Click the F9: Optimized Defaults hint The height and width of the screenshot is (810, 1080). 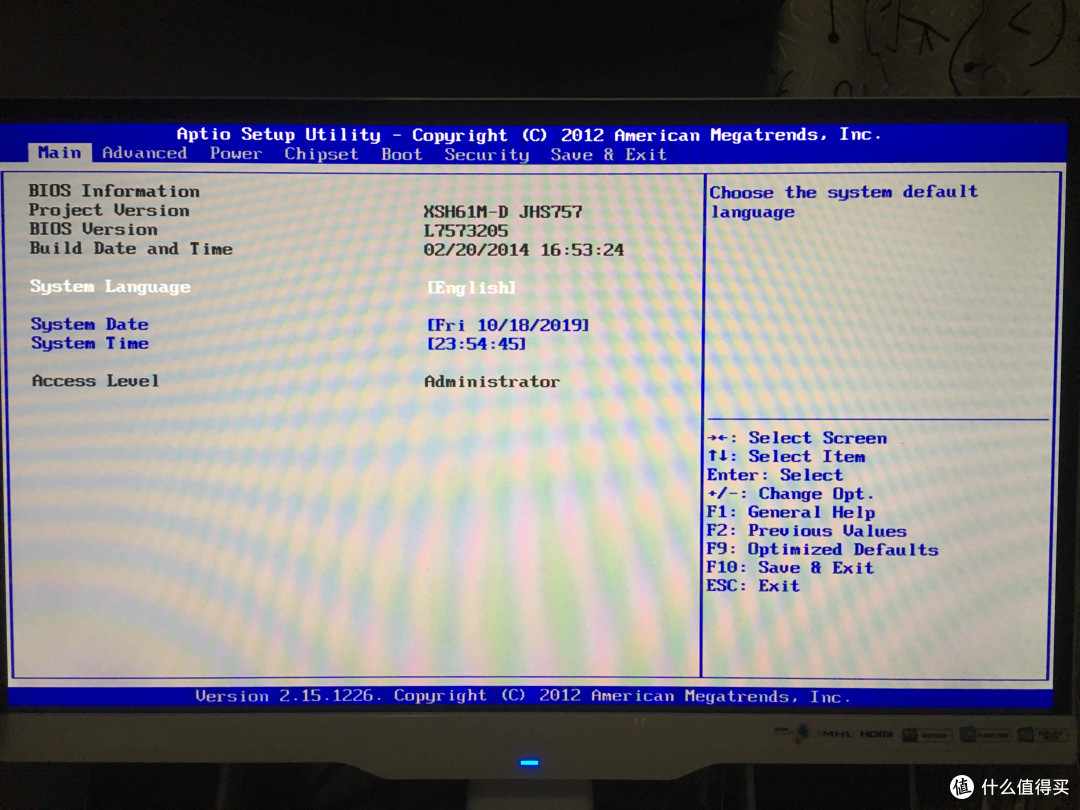pos(822,550)
